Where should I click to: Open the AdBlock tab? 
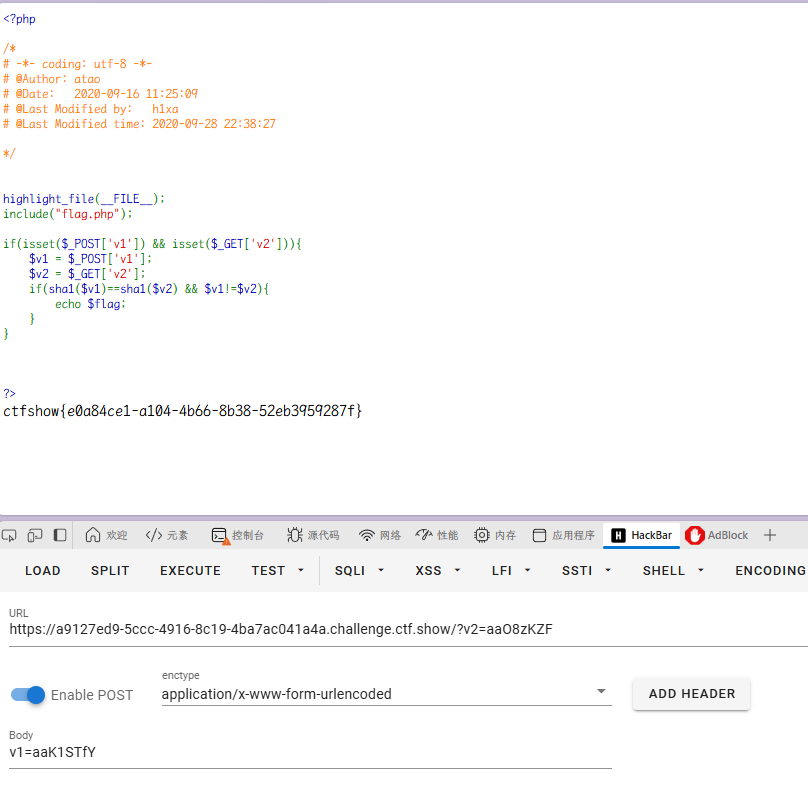pyautogui.click(x=717, y=535)
